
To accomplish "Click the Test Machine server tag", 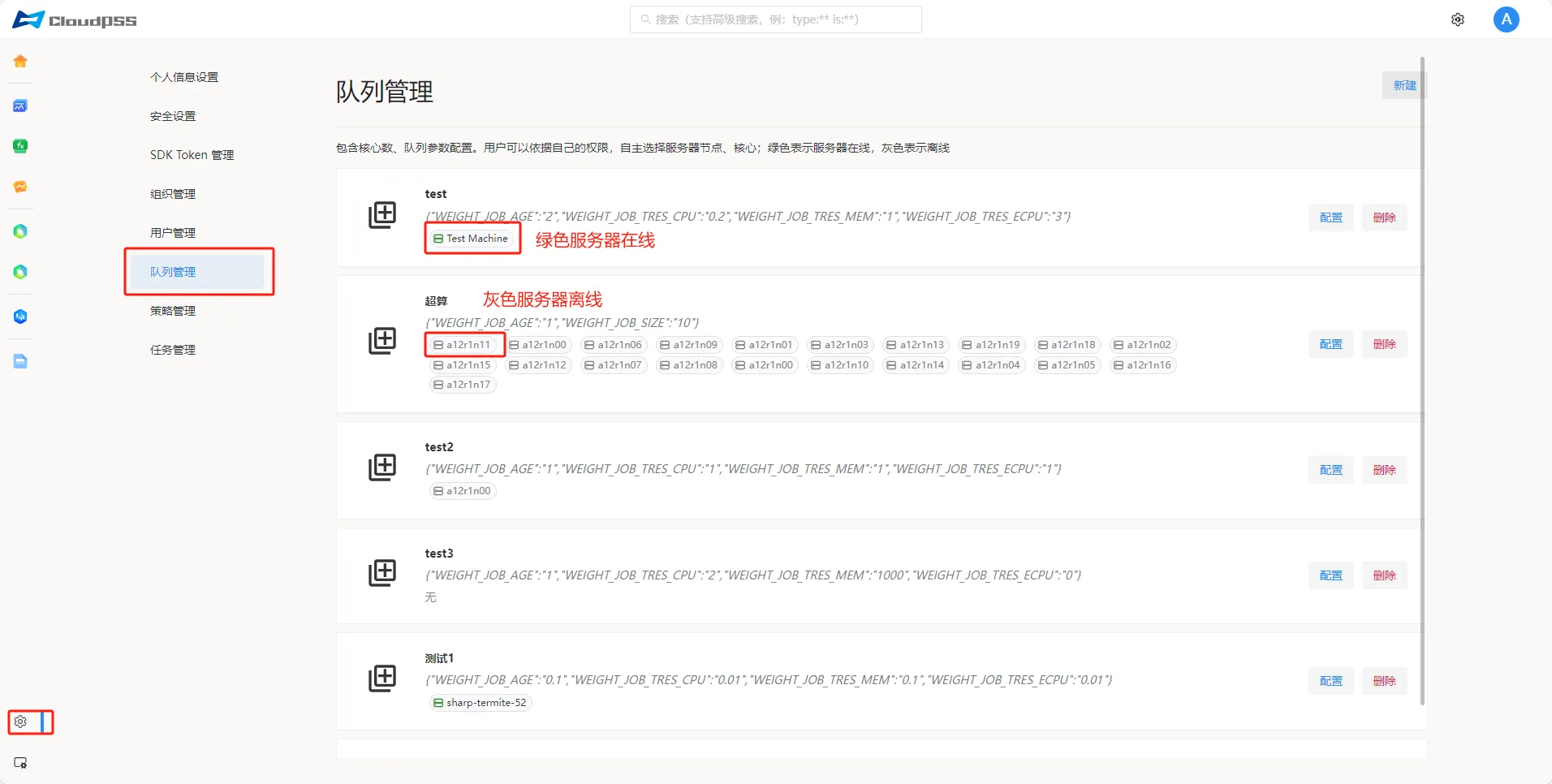I will pos(471,239).
